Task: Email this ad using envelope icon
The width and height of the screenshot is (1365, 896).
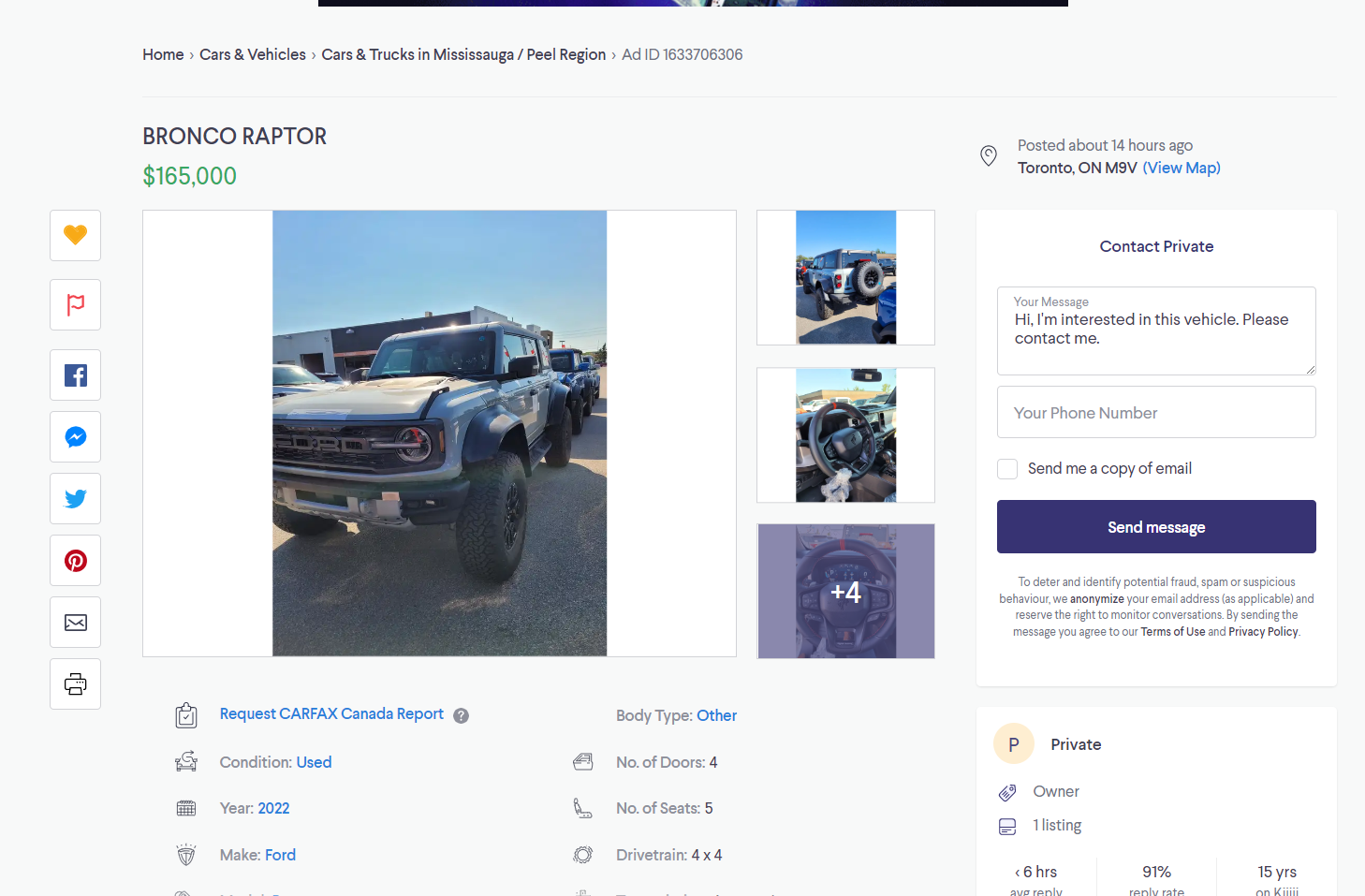Action: [75, 623]
